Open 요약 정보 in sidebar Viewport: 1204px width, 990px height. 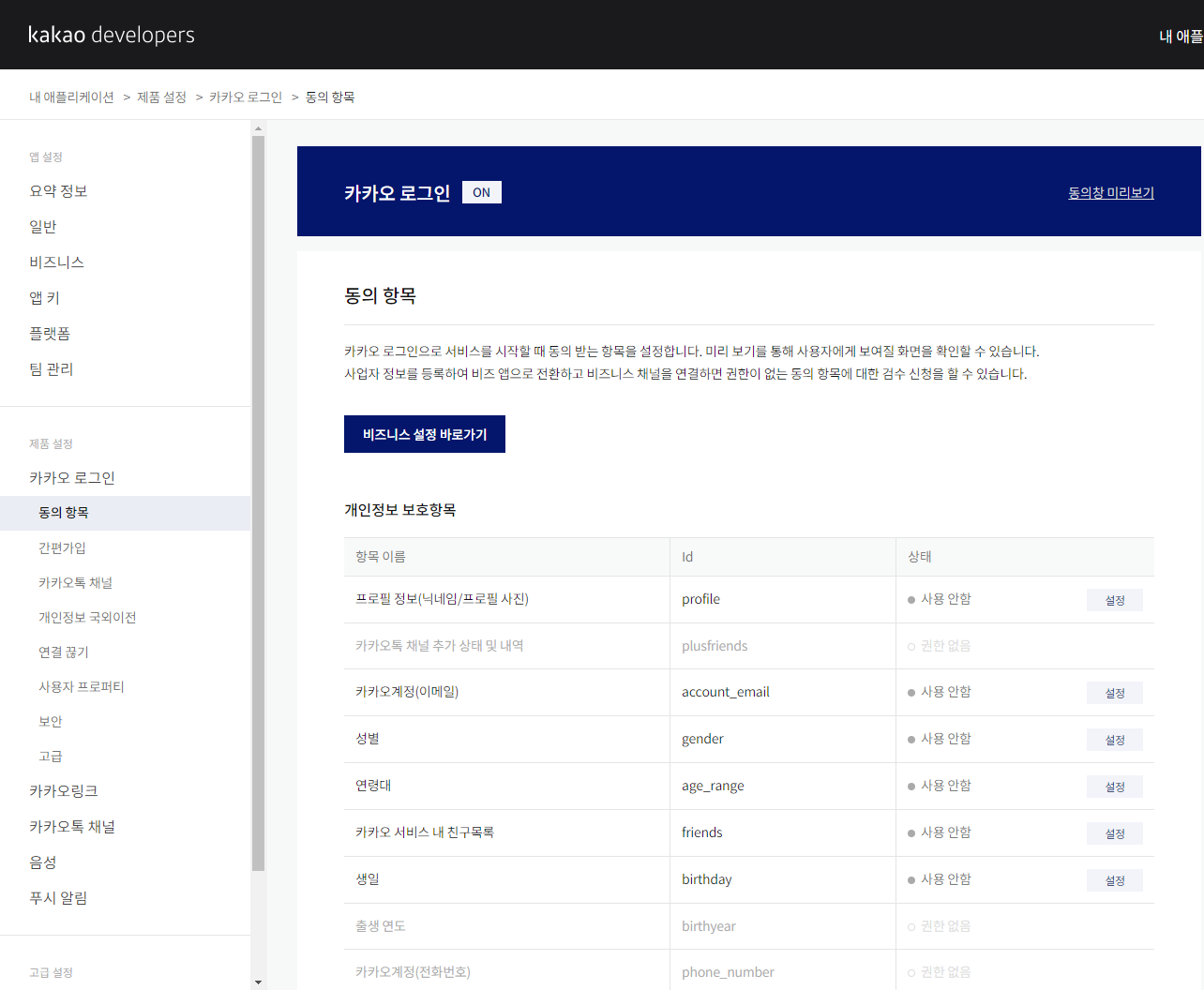tap(58, 191)
